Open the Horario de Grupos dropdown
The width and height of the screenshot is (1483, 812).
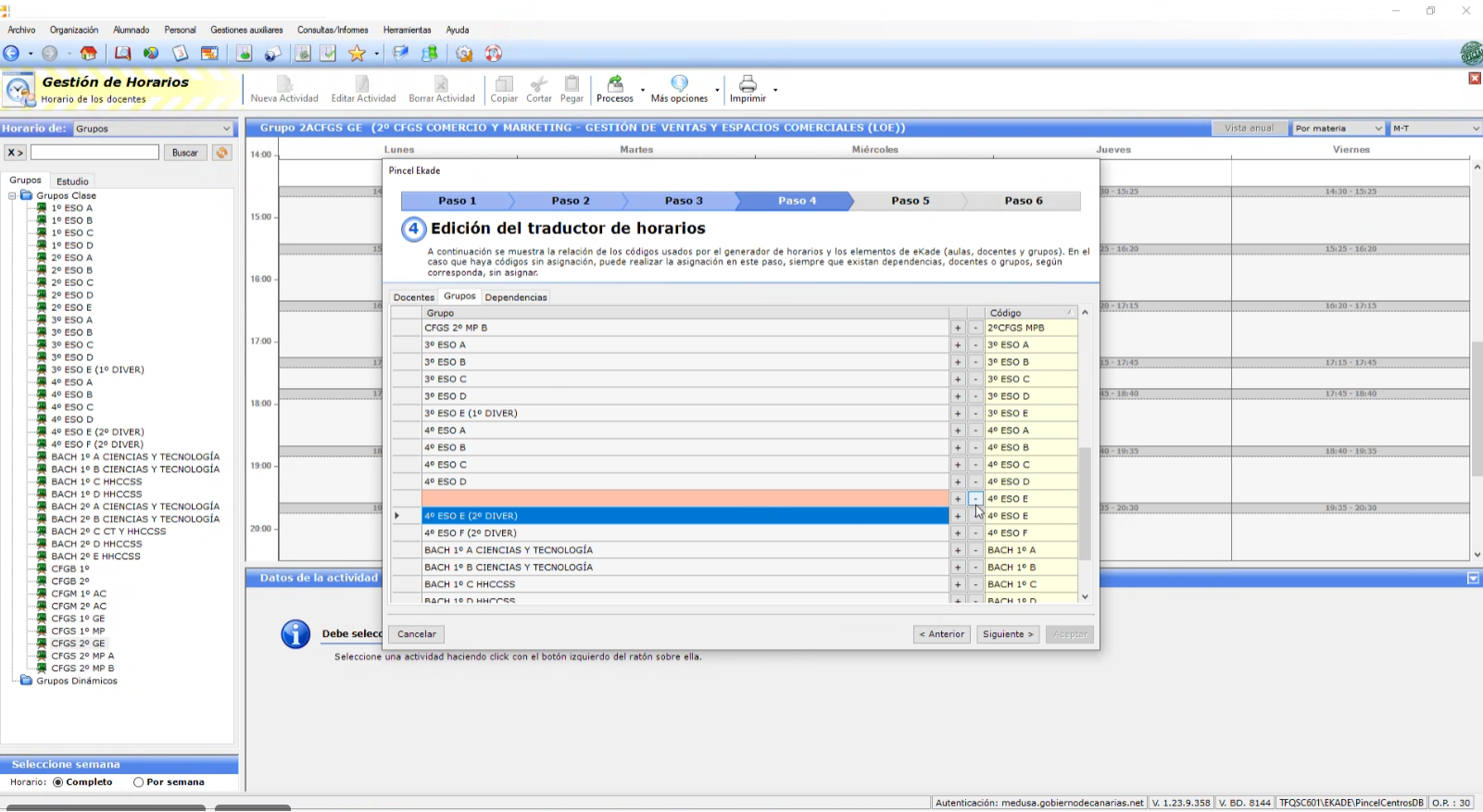pos(153,129)
